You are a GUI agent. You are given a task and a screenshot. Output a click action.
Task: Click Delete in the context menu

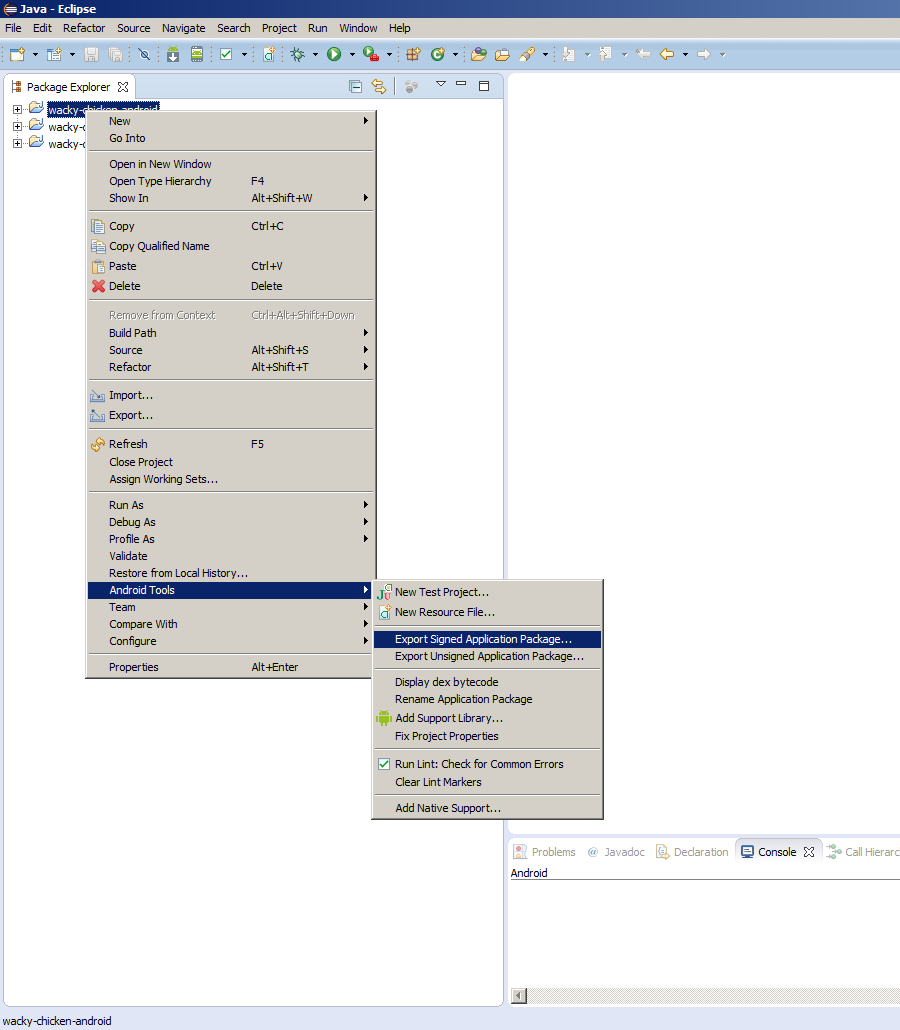coord(231,286)
